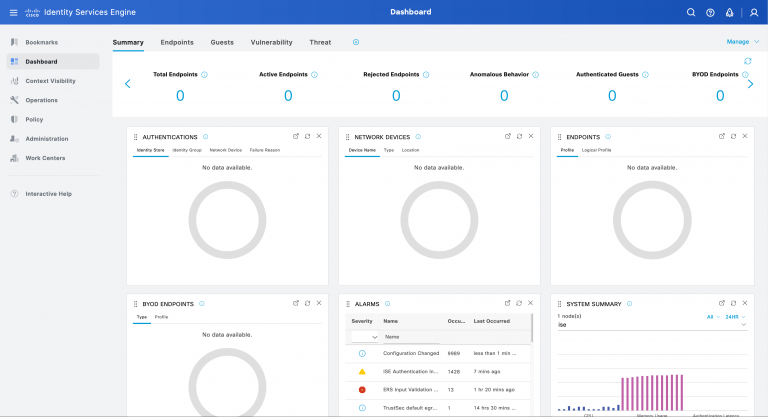Refresh the Endpoints dashlet
Viewport: 768px width, 417px height.
pyautogui.click(x=733, y=136)
